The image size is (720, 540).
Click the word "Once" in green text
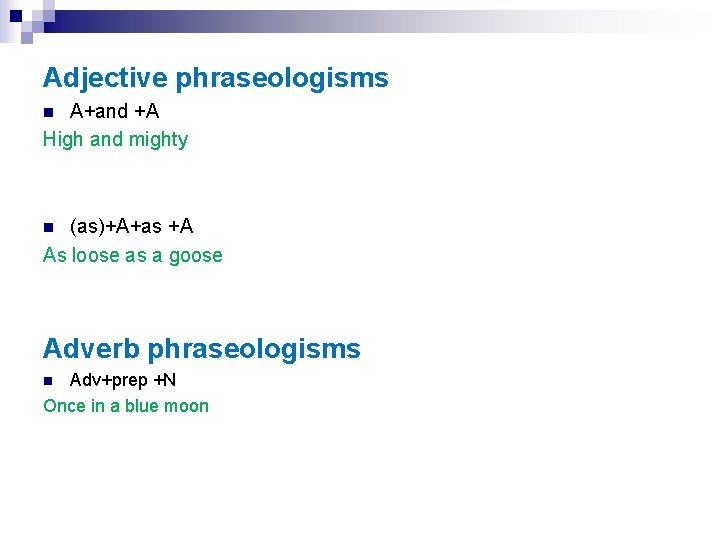click(64, 405)
